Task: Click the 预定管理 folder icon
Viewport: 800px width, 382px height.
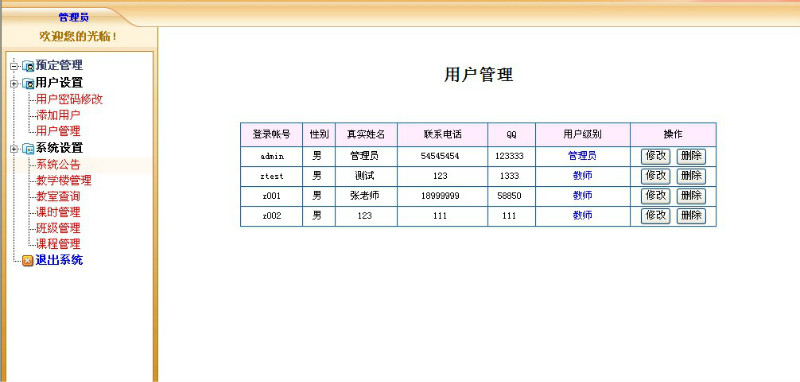Action: (x=28, y=66)
